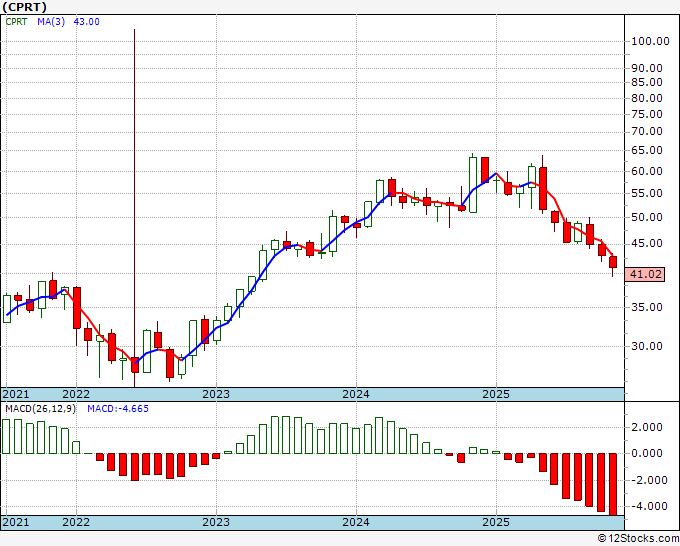Click the 2024 label on price chart axis

(x=356, y=394)
